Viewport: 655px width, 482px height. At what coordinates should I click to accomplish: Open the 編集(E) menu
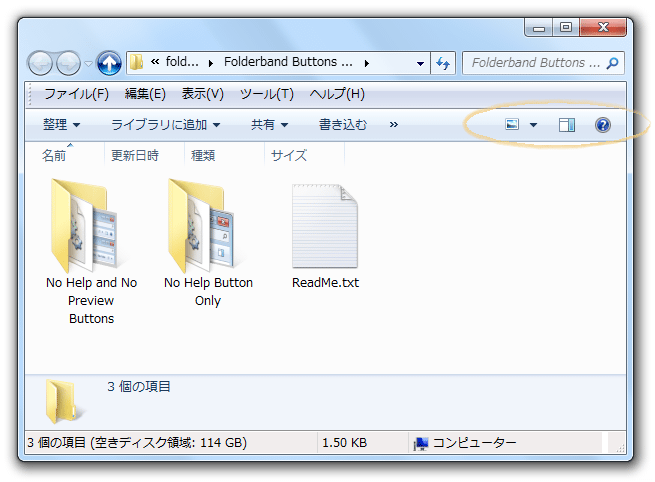tap(145, 94)
